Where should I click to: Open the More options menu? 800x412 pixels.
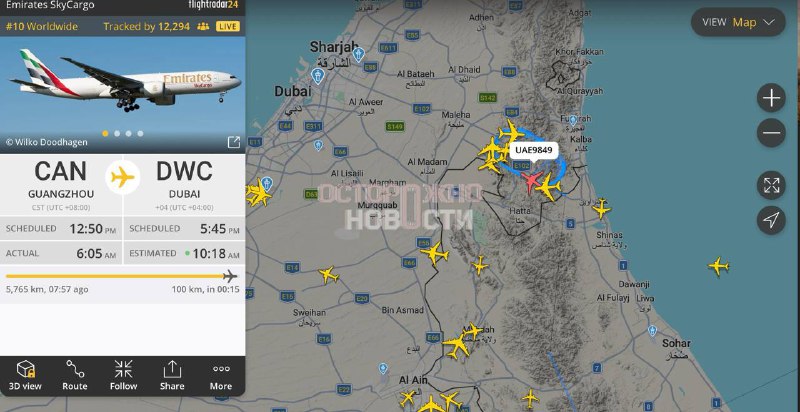coord(221,375)
